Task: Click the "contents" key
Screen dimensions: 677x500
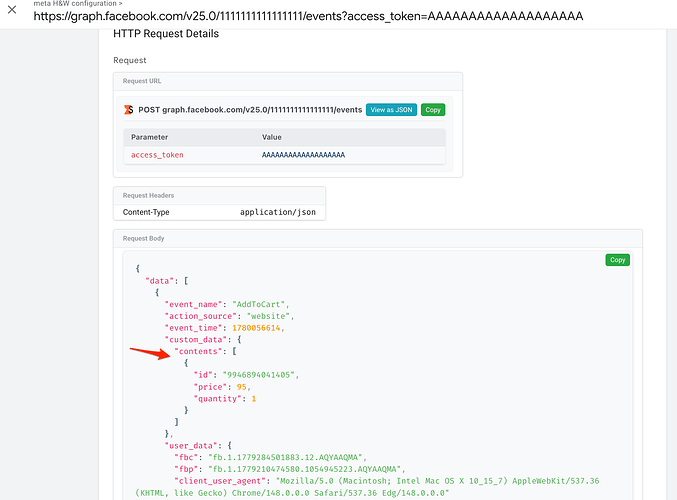Action: point(198,351)
